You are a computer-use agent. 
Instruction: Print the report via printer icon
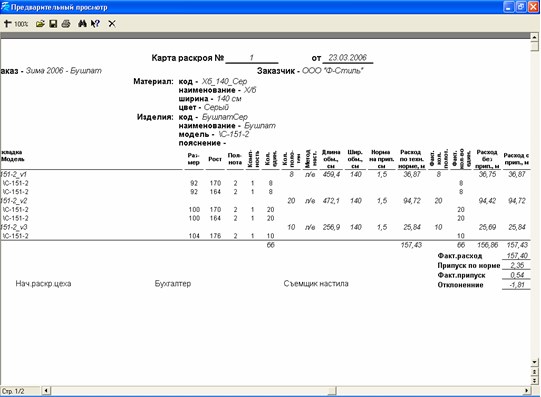tap(66, 24)
